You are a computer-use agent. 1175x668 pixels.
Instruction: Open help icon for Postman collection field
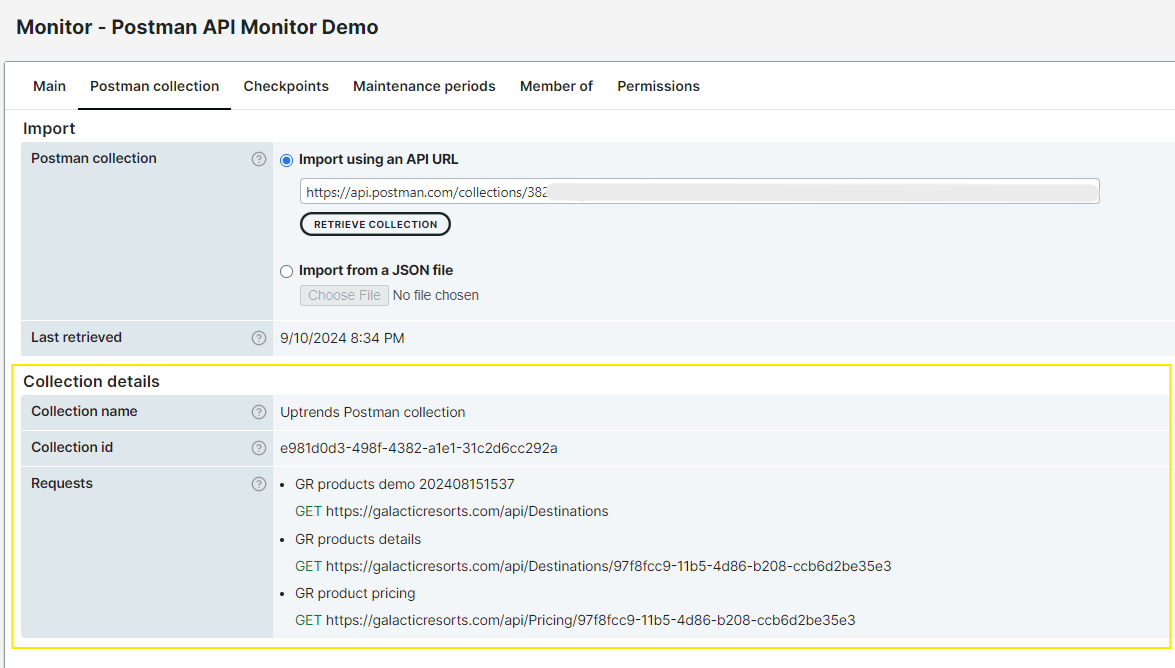259,159
